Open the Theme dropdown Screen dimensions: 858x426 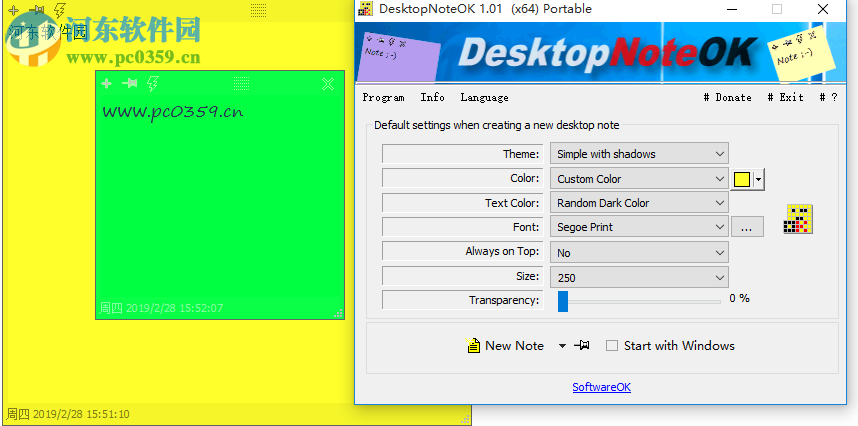coord(639,154)
